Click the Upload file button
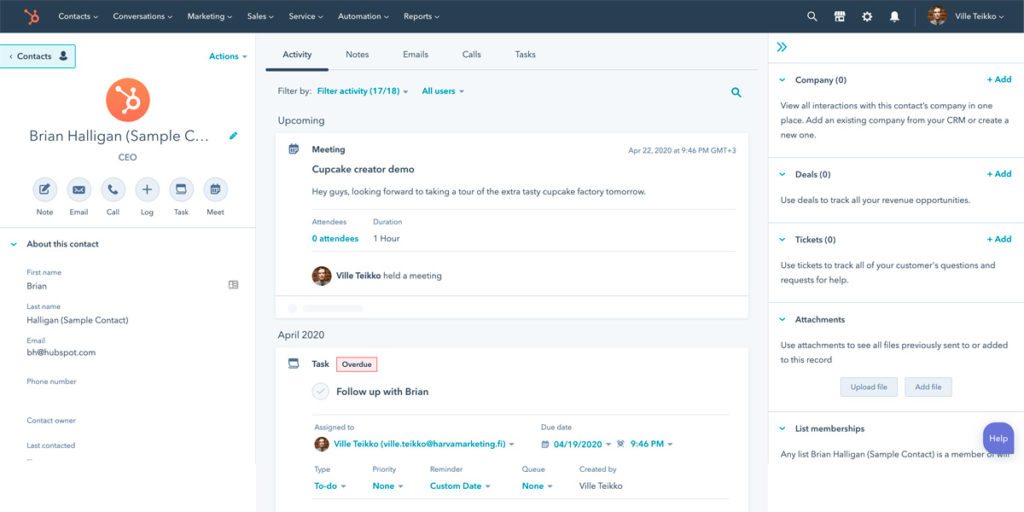 point(869,387)
